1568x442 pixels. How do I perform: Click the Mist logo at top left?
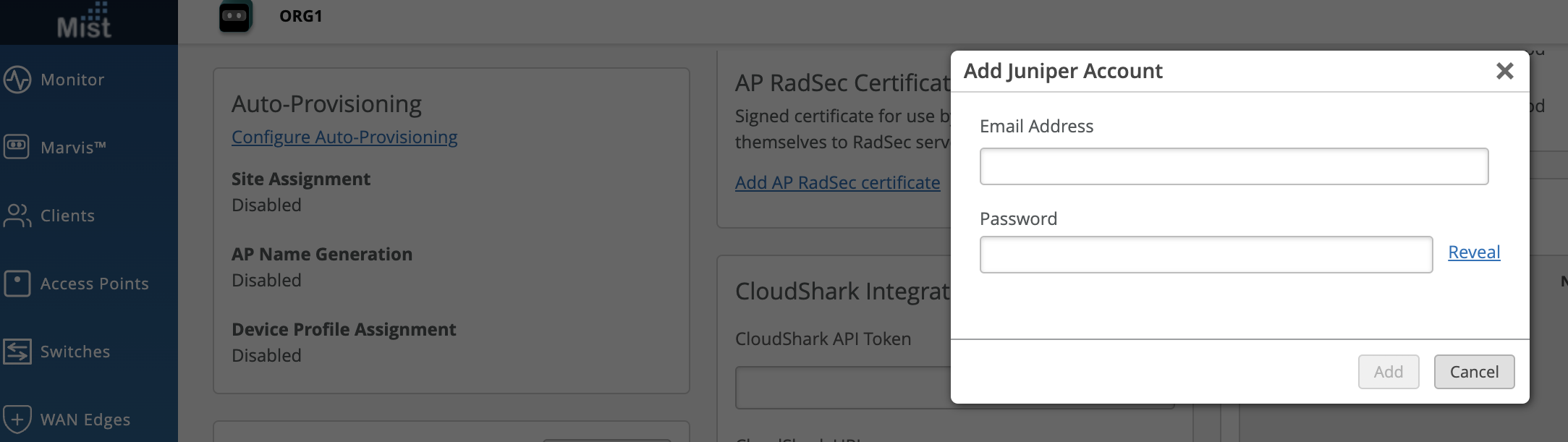(85, 22)
